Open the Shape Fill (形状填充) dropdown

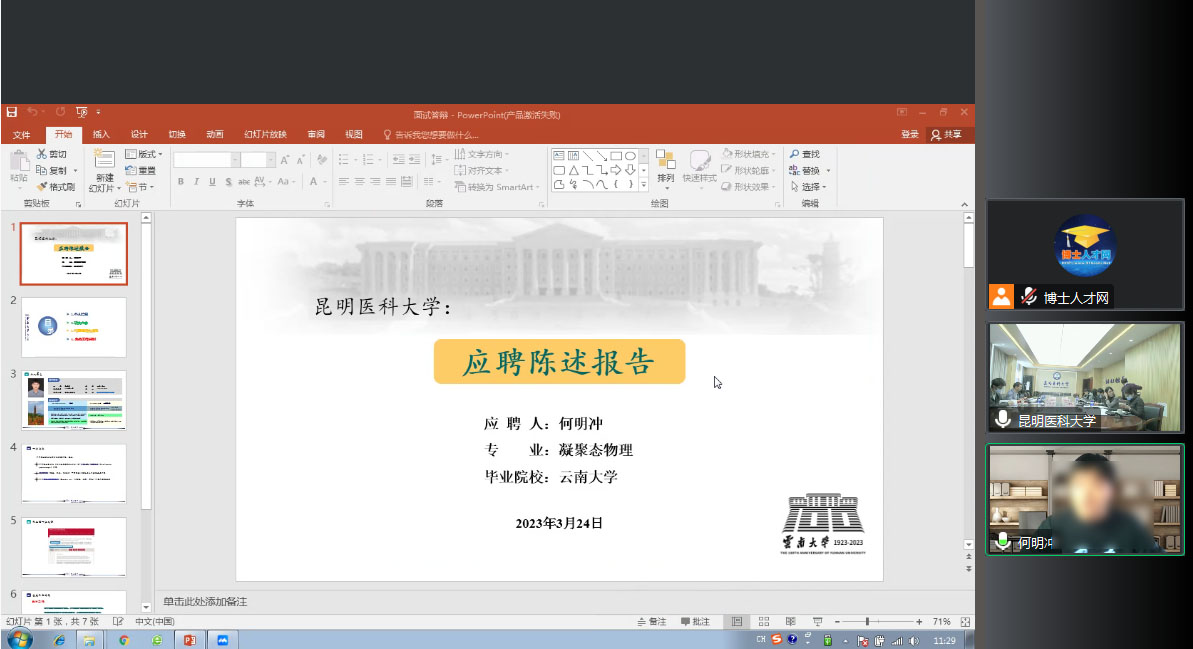pos(749,154)
